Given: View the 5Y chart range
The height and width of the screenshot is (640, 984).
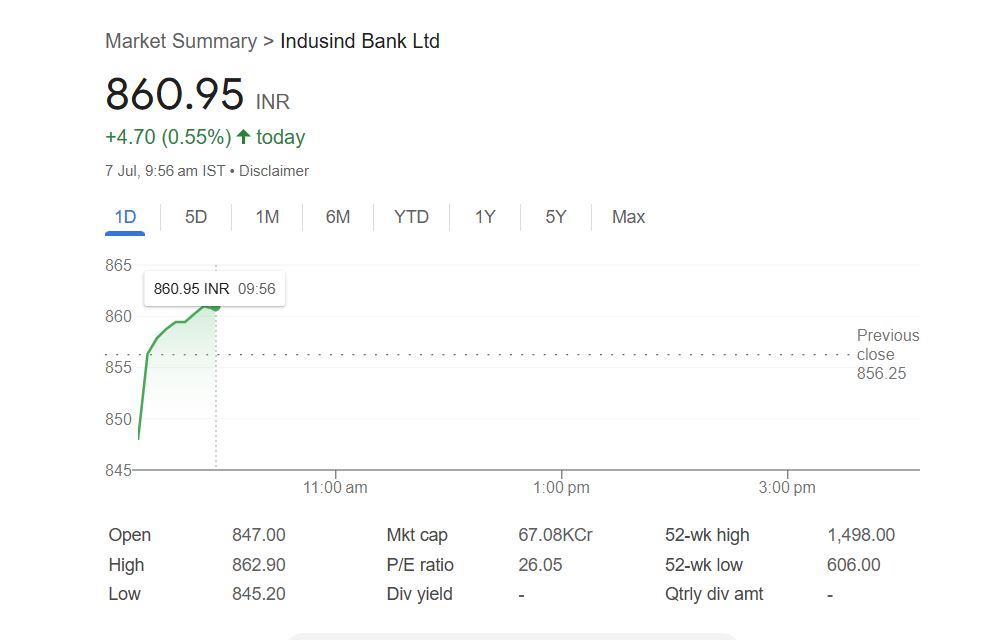Looking at the screenshot, I should point(556,217).
